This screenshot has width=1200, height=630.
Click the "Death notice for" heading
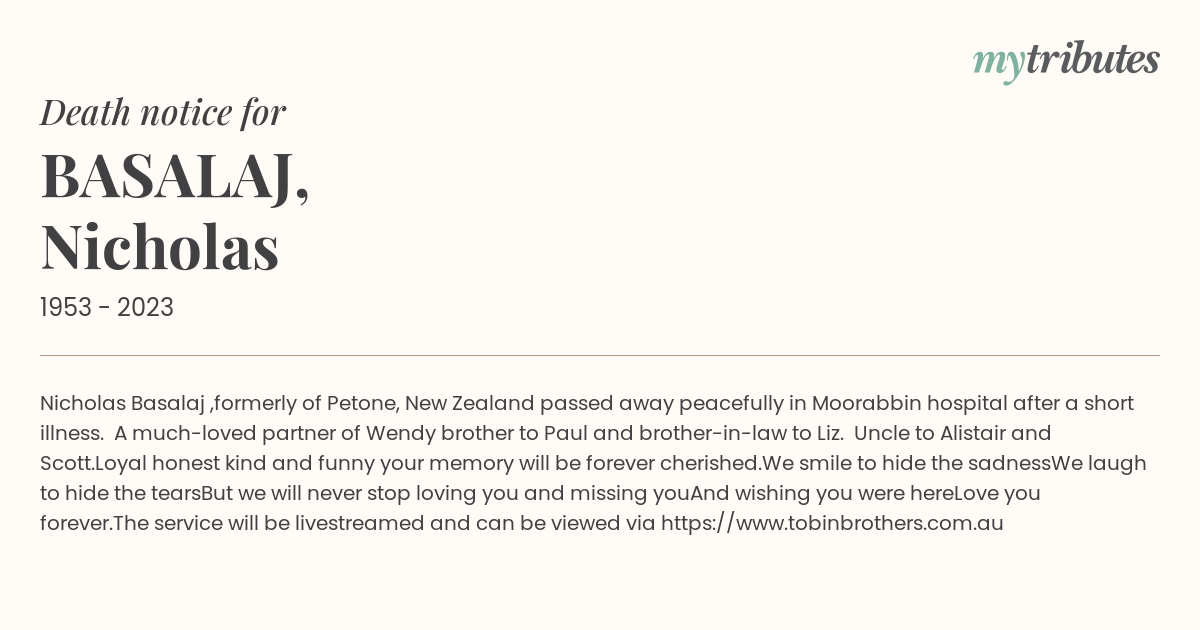pos(163,112)
